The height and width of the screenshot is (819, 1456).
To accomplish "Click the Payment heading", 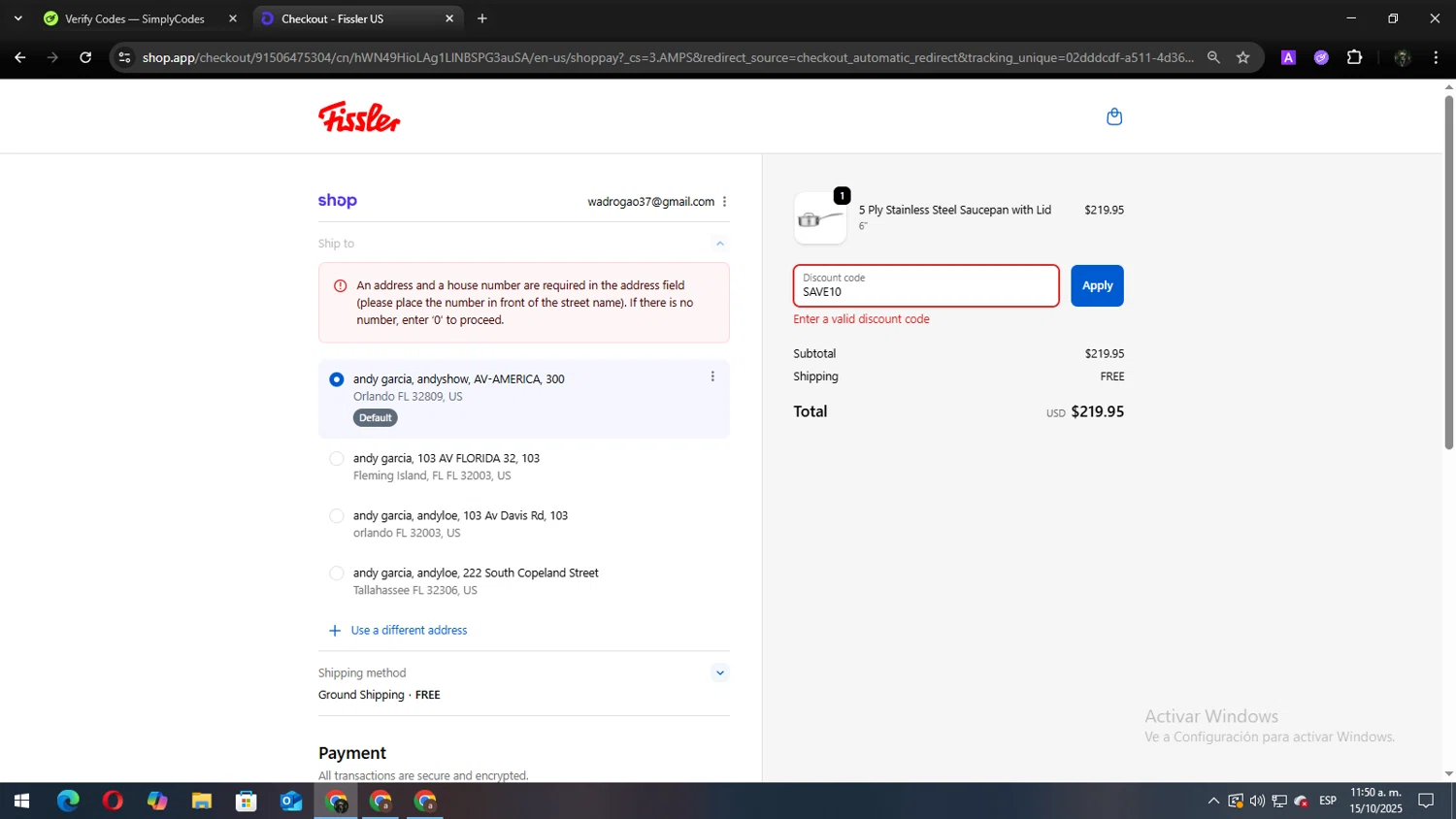I will 352,753.
